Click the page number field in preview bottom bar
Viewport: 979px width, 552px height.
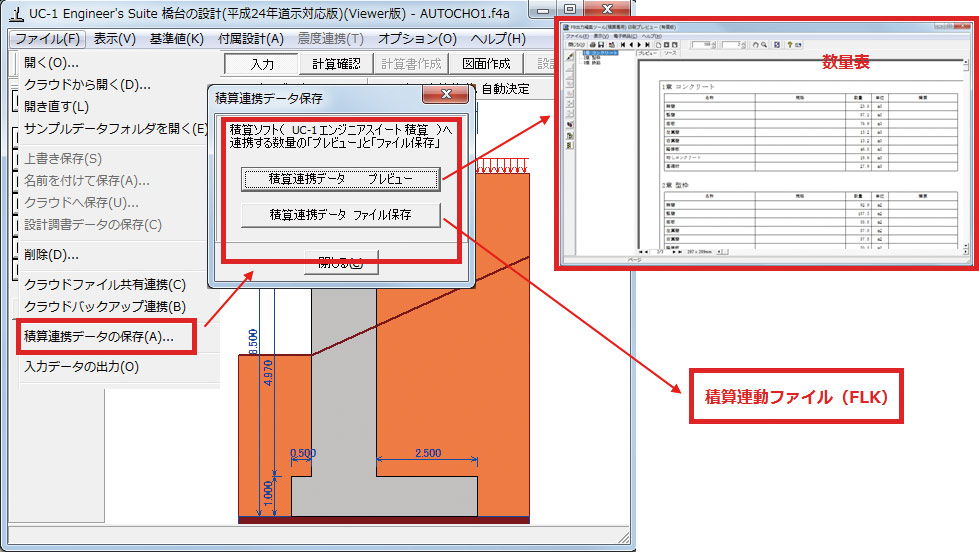(x=661, y=252)
